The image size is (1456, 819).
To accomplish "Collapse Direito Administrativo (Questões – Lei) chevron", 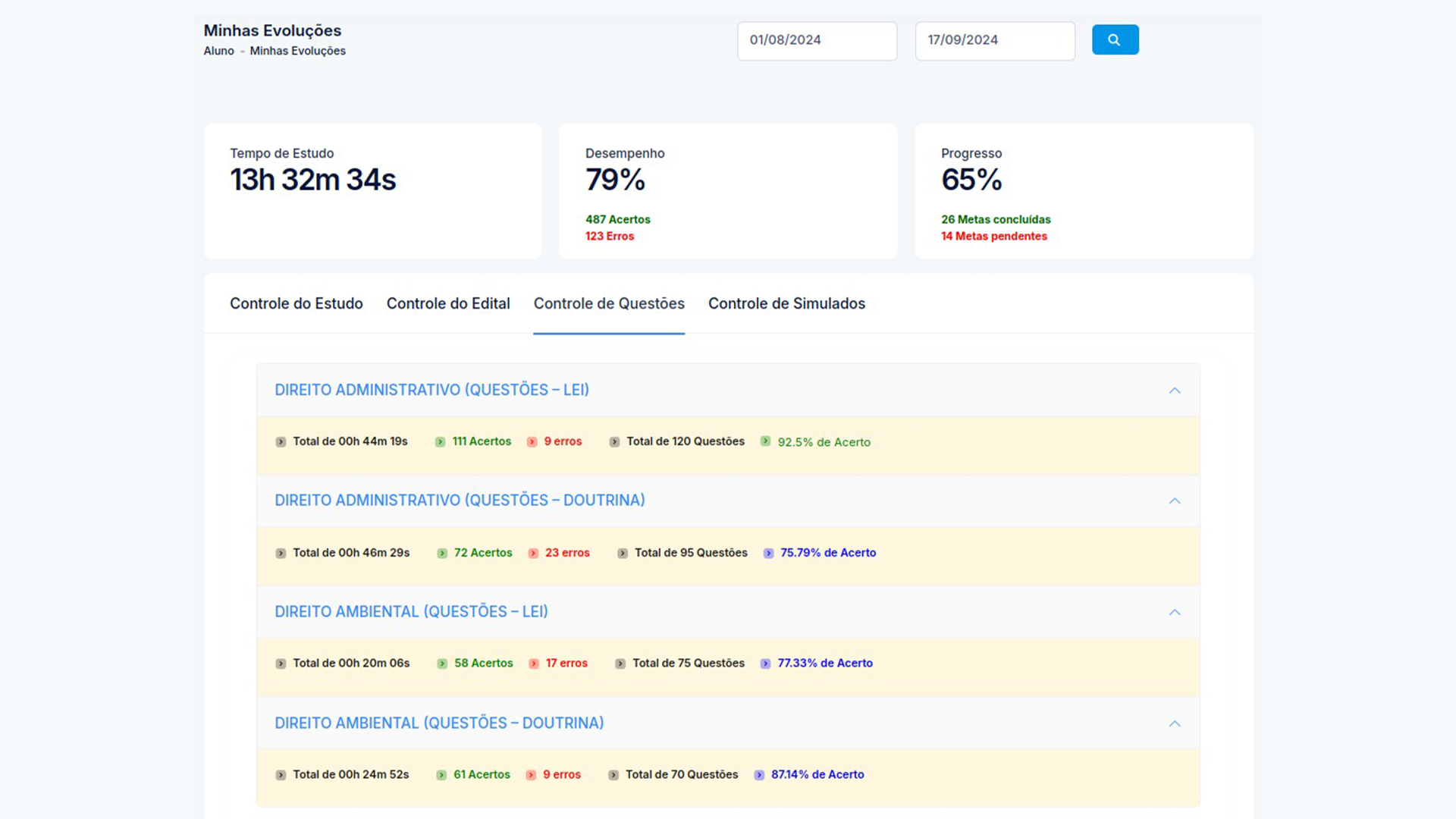I will pyautogui.click(x=1175, y=391).
